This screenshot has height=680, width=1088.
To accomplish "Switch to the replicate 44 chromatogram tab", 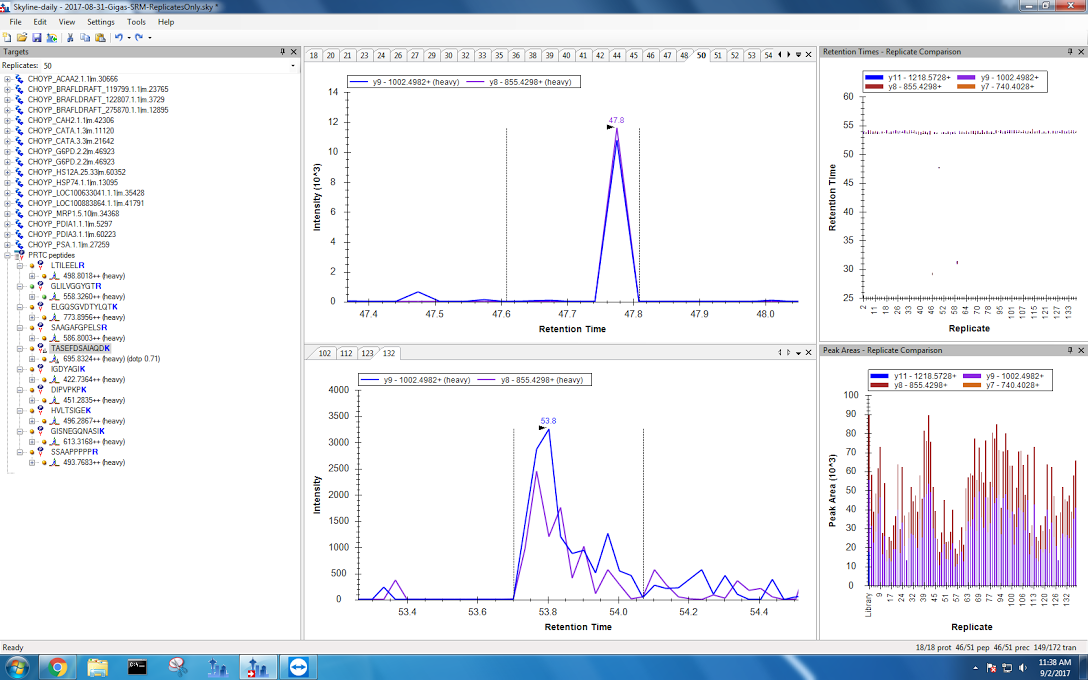I will tap(617, 55).
